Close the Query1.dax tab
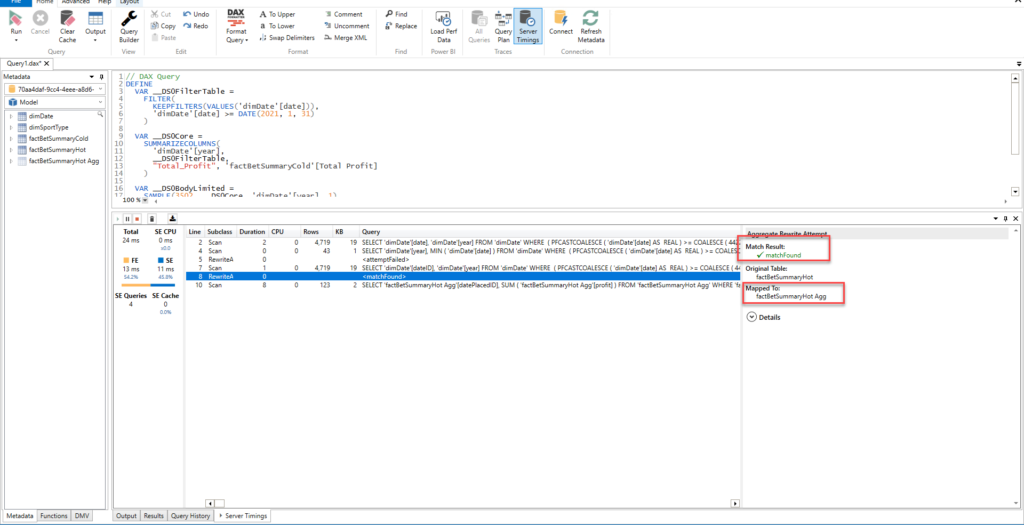This screenshot has width=1024, height=525. tap(47, 63)
